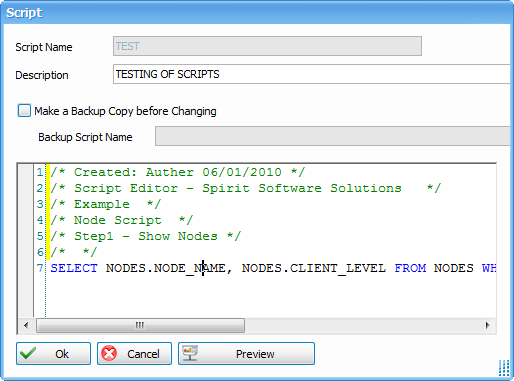Enable Make a Backup Copy before Changing

coord(24,111)
